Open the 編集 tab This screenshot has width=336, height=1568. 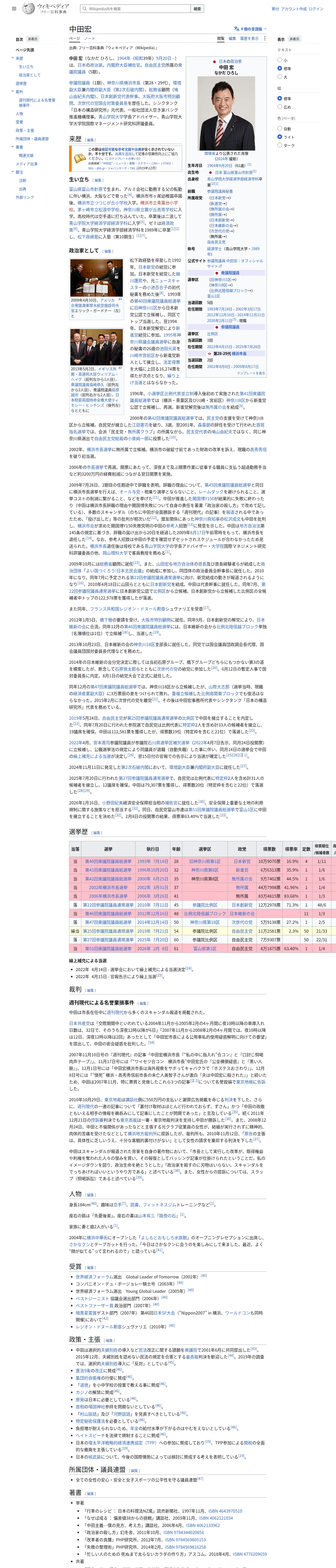point(232,38)
